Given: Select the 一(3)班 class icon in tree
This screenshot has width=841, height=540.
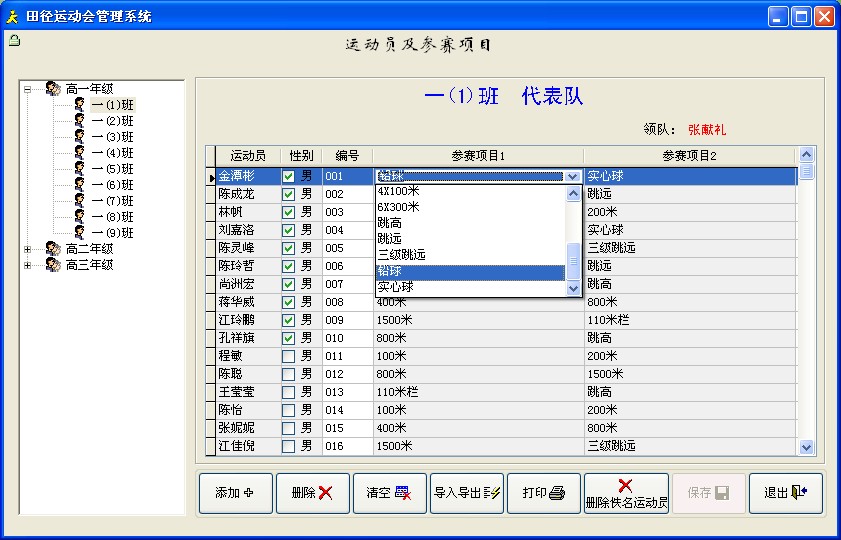Looking at the screenshot, I should point(80,137).
